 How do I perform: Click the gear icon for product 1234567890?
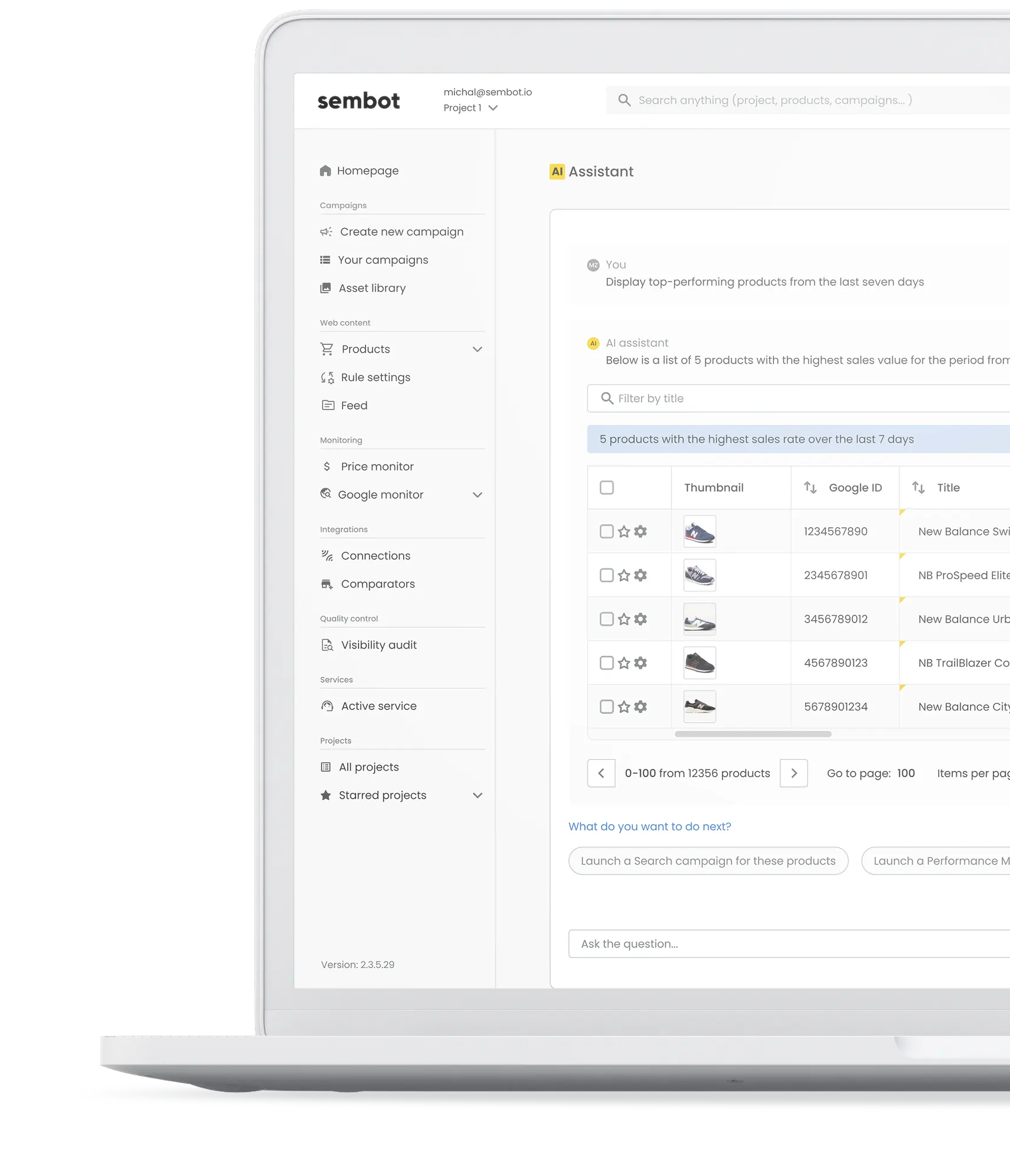[640, 531]
